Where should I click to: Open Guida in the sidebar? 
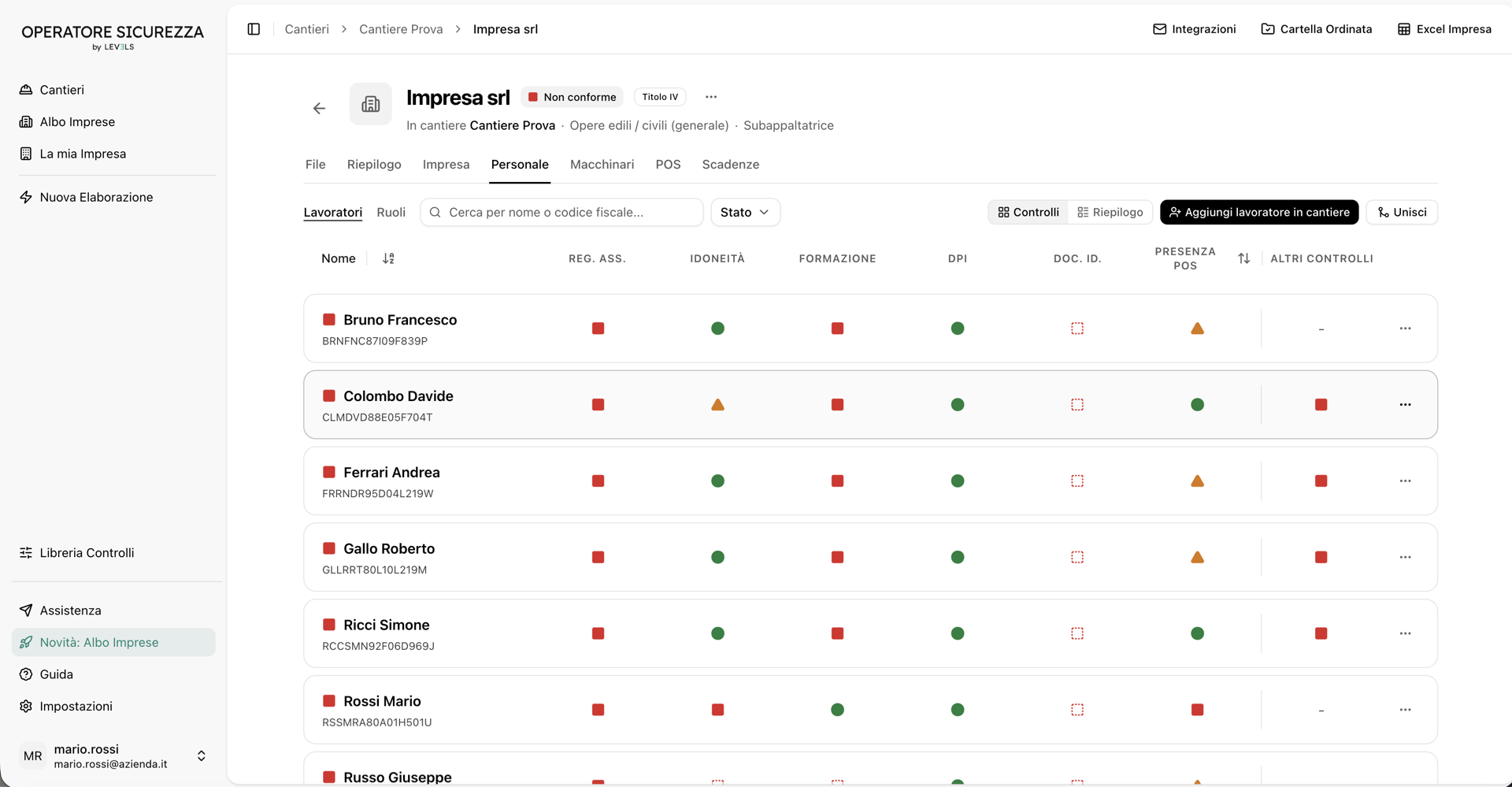point(113,674)
